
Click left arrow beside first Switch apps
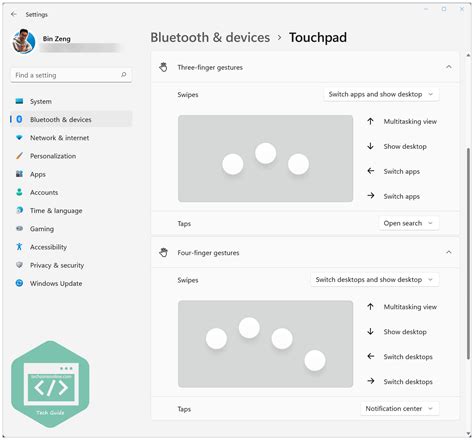click(371, 171)
